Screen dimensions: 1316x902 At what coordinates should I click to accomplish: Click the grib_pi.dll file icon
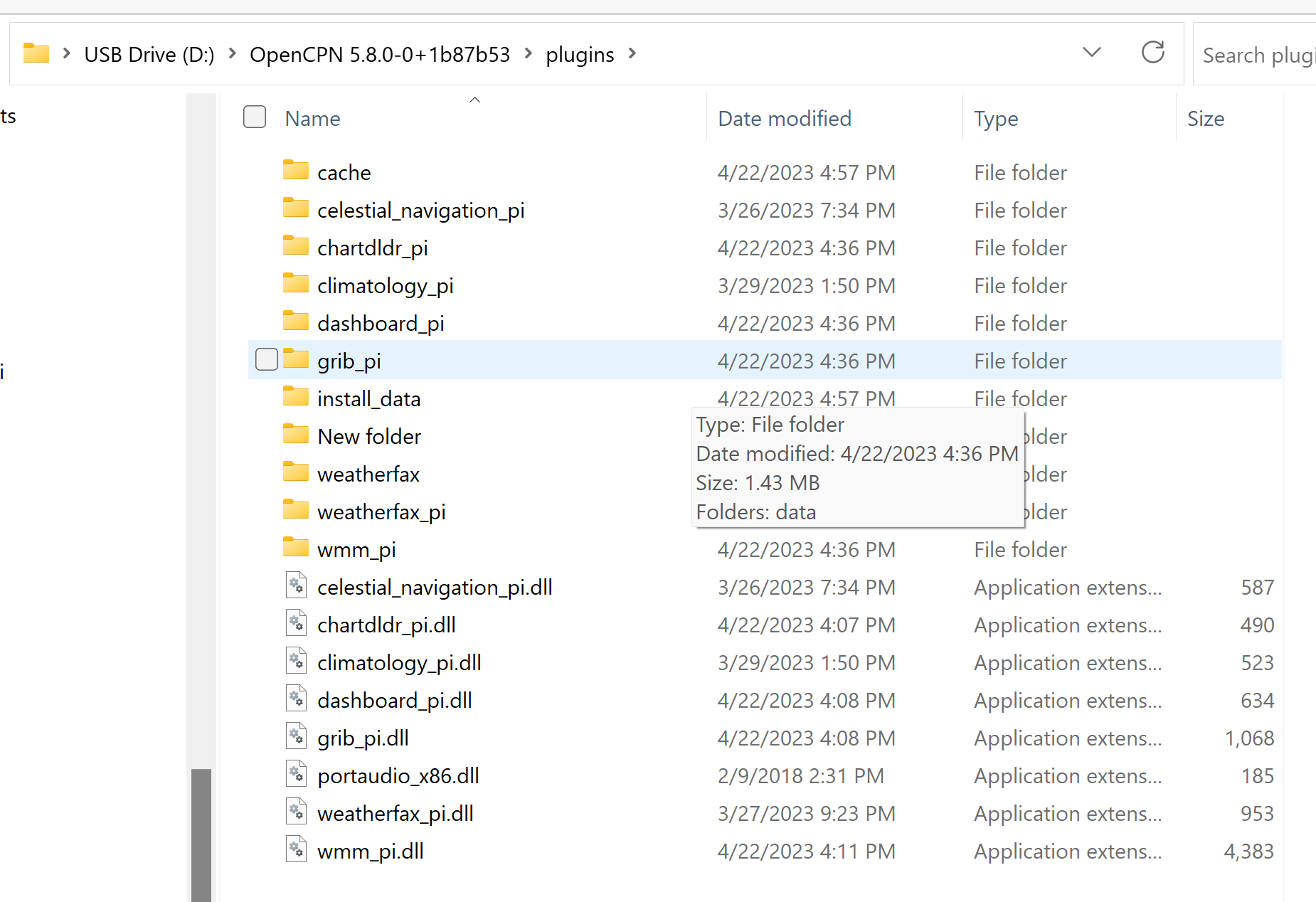coord(295,737)
